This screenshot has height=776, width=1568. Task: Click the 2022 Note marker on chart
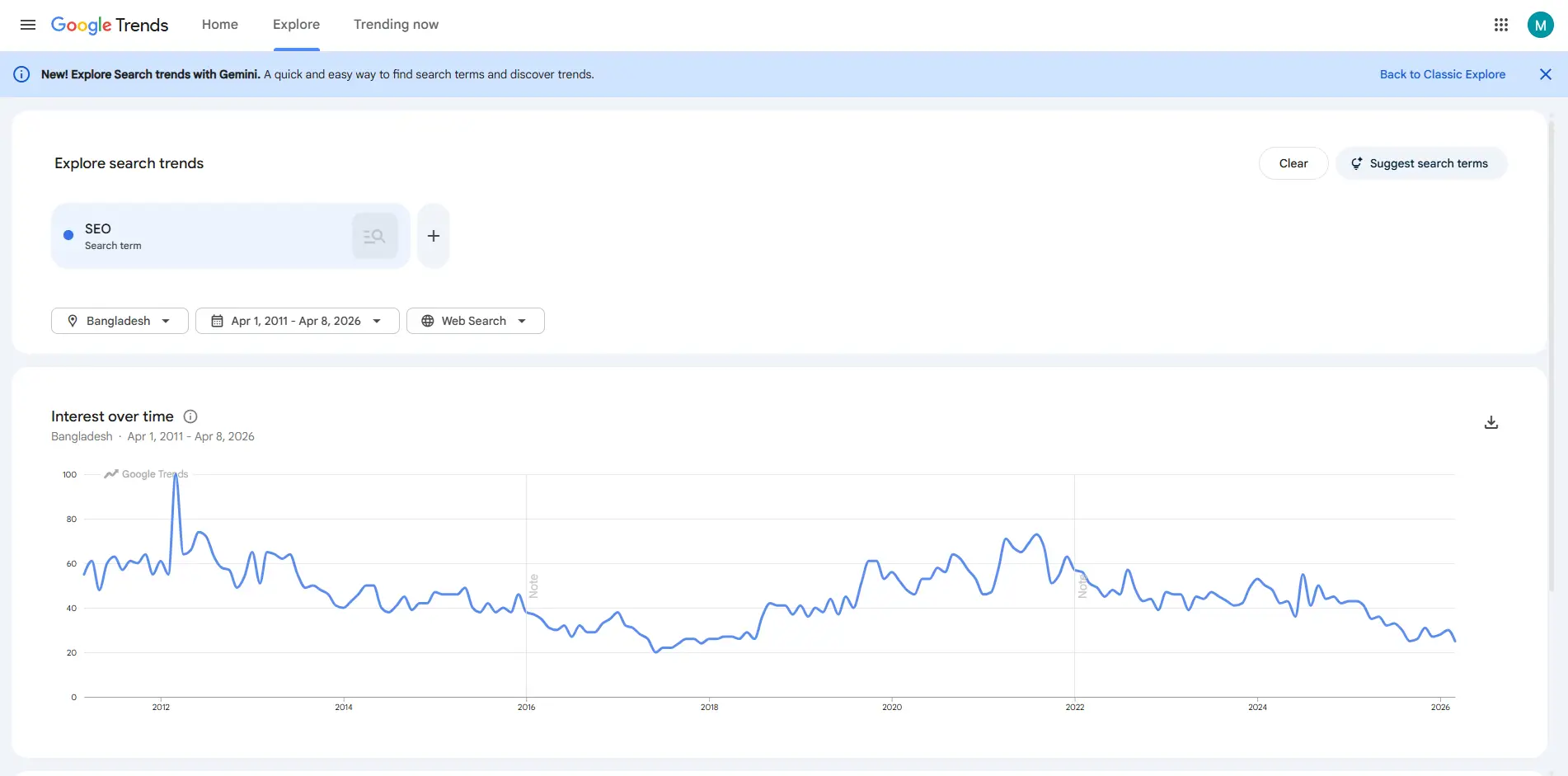pos(1082,586)
